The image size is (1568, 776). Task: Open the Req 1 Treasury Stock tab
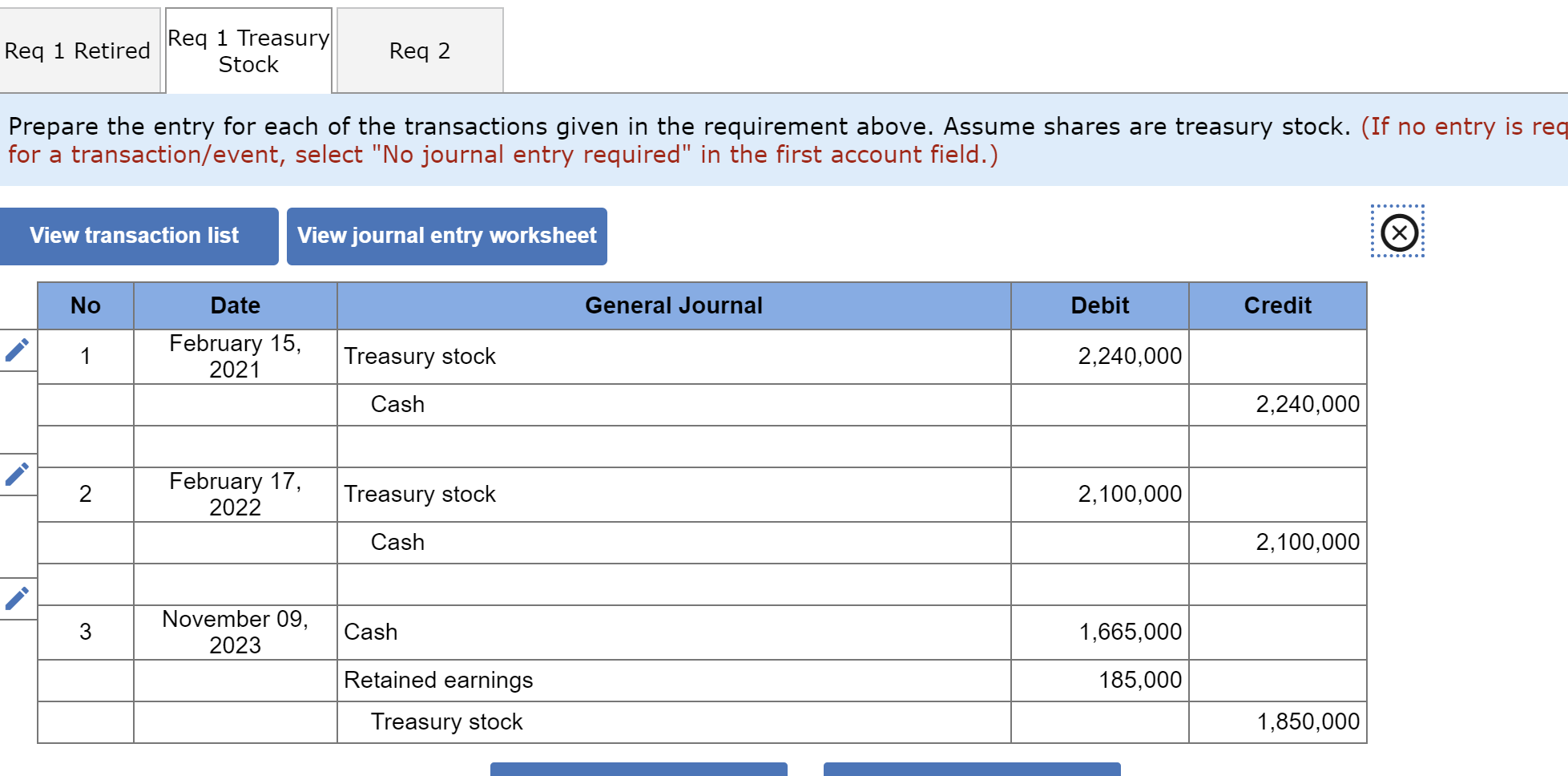[x=248, y=51]
